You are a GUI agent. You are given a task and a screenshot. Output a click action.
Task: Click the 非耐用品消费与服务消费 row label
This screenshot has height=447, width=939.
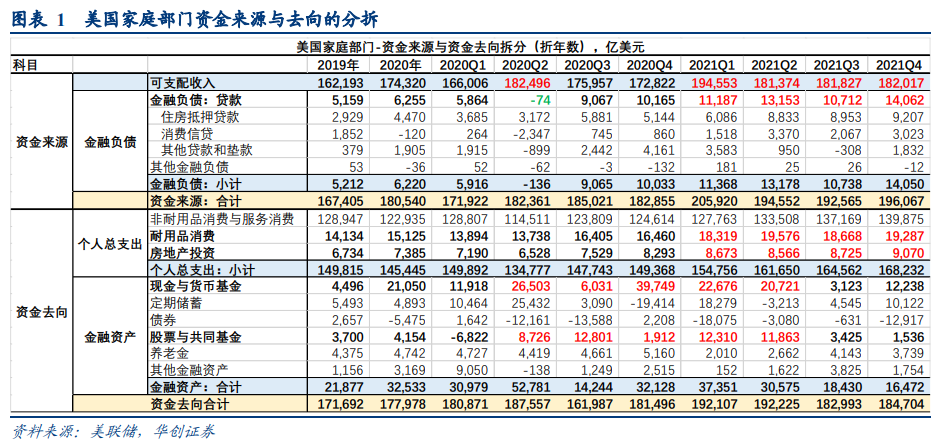pos(221,218)
